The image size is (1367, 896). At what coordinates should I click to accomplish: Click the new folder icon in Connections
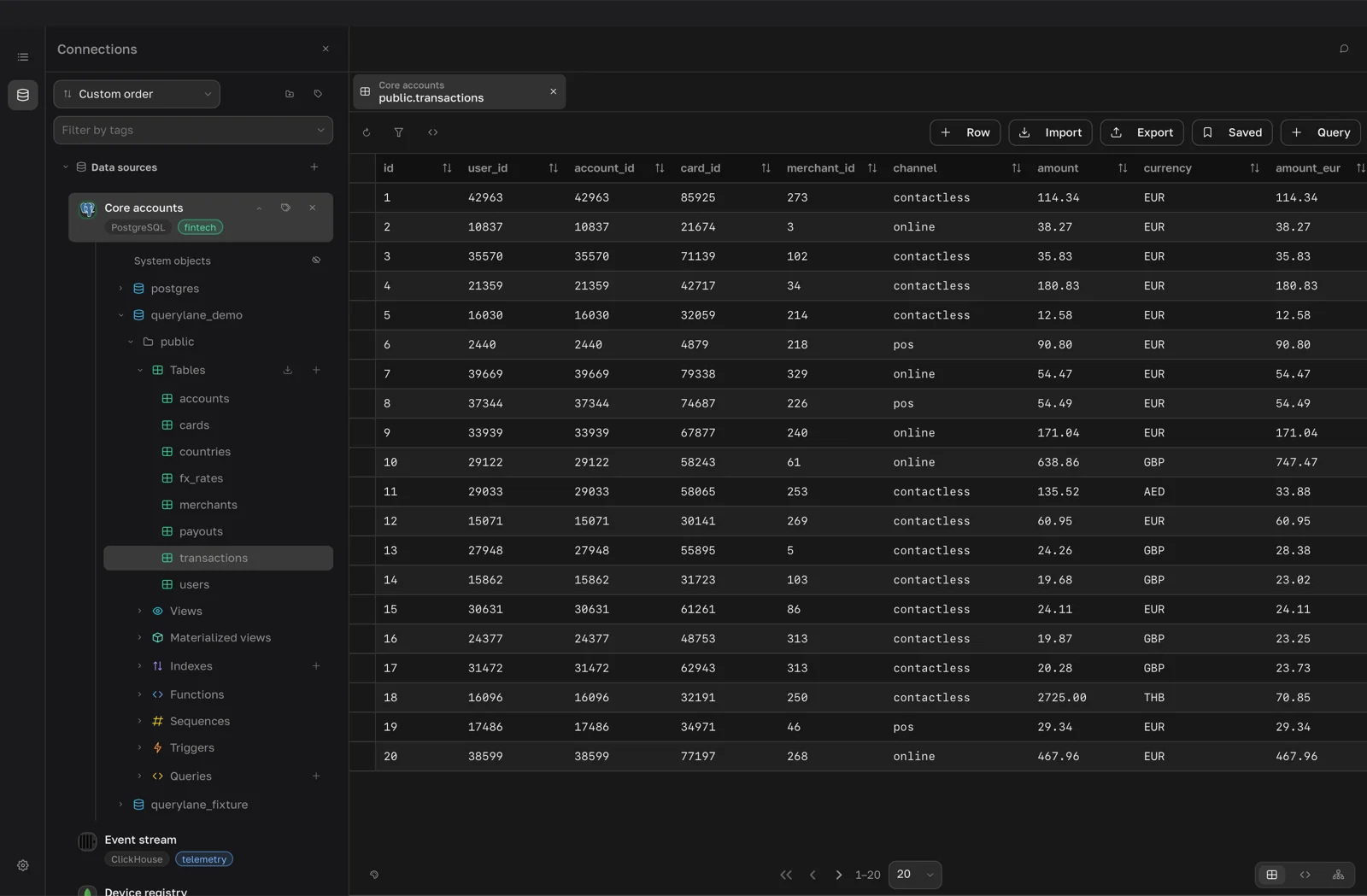coord(290,94)
